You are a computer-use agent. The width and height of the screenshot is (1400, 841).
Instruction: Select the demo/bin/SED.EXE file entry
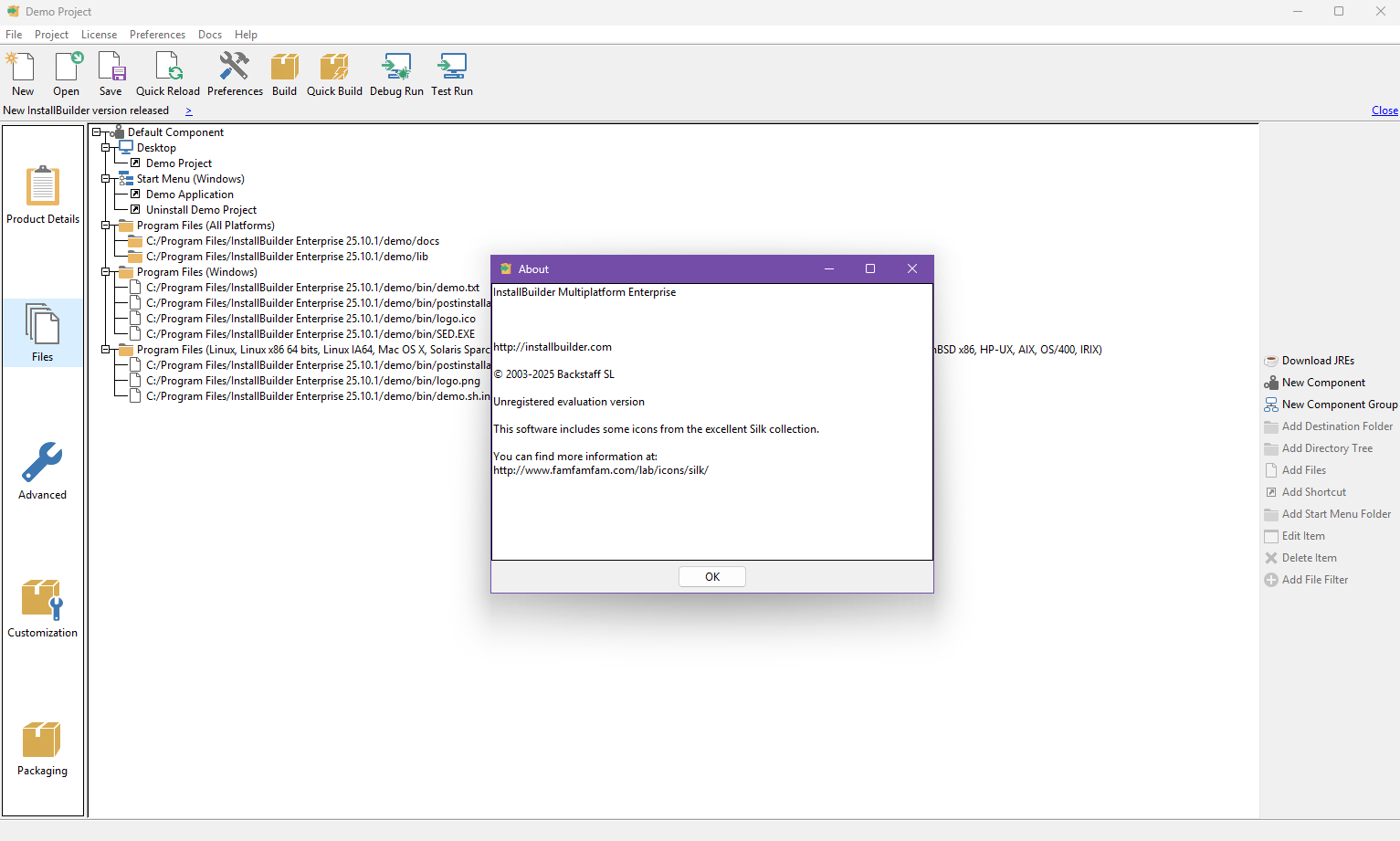coord(311,334)
